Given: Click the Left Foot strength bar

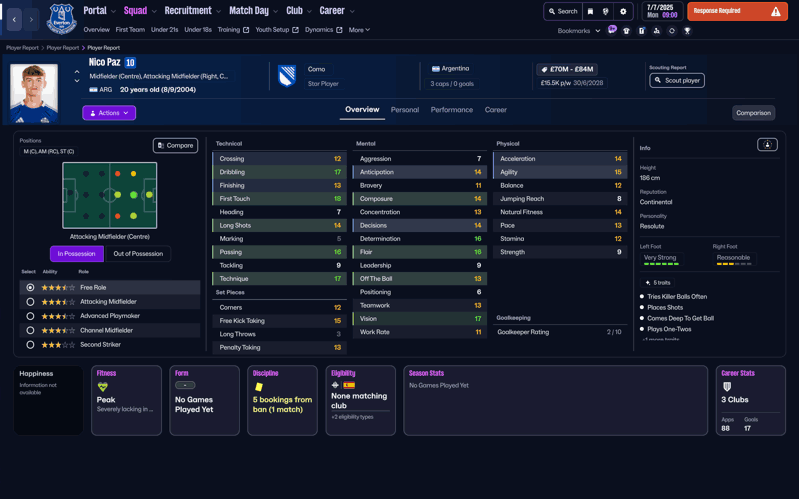Looking at the screenshot, I should click(660, 264).
